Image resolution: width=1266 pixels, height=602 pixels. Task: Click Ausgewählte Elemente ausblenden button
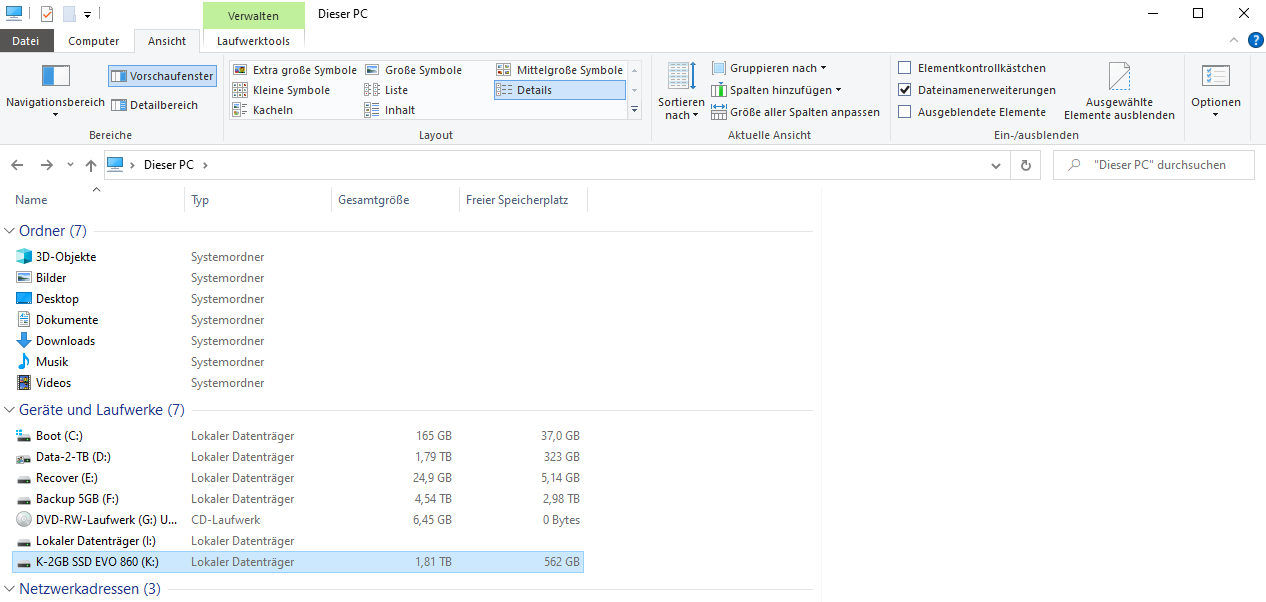[x=1119, y=92]
